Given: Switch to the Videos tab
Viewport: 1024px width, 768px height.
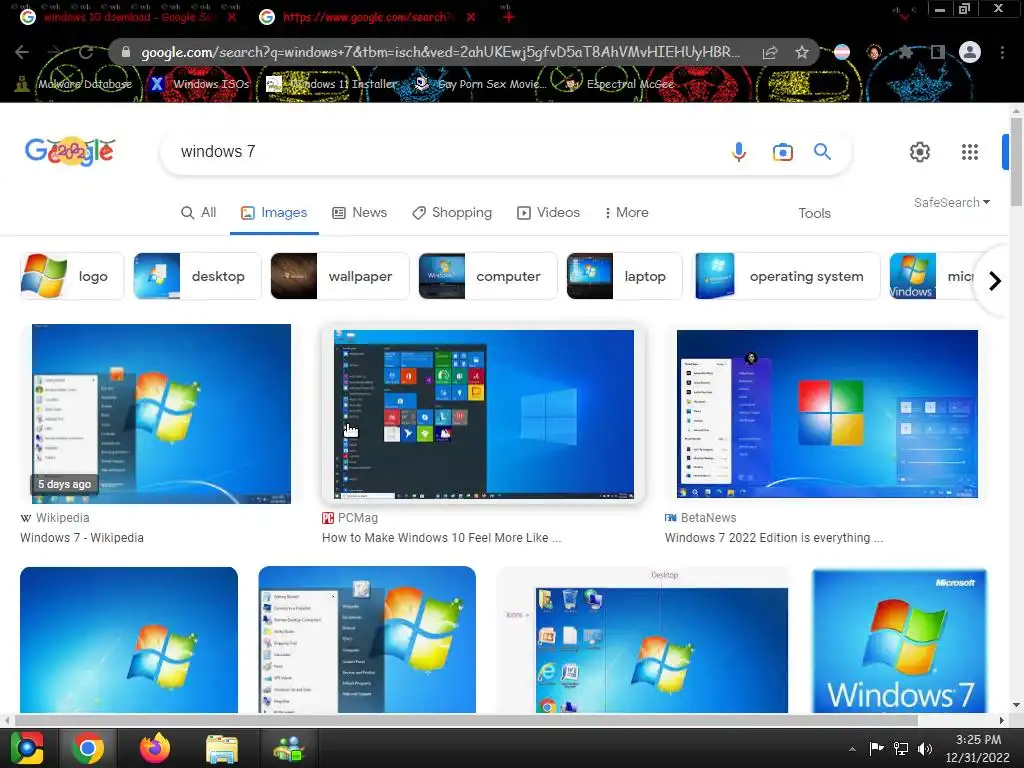Looking at the screenshot, I should [x=549, y=213].
